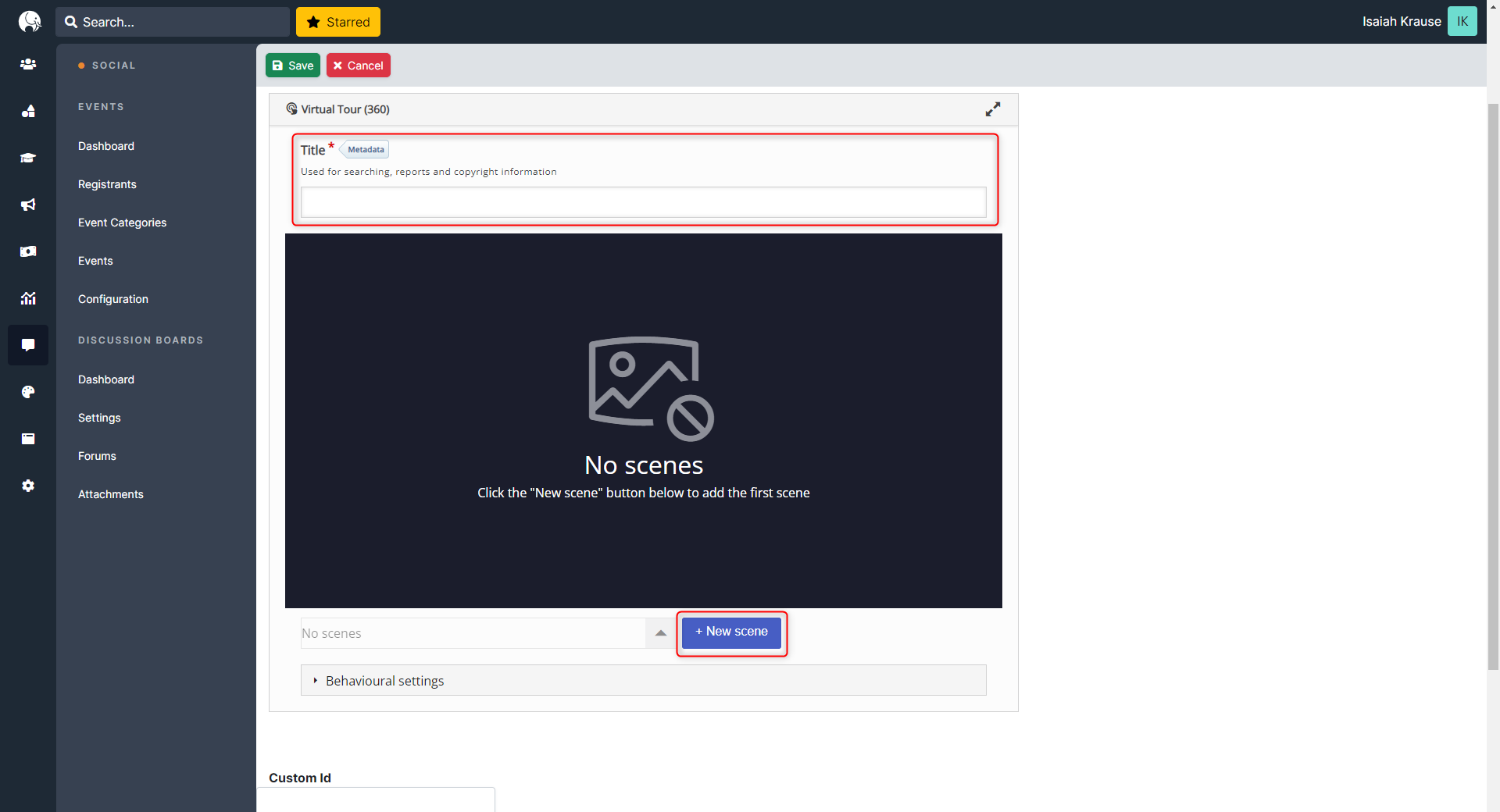Open Event Categories menu item
Screen dimensions: 1500x812
(x=122, y=223)
